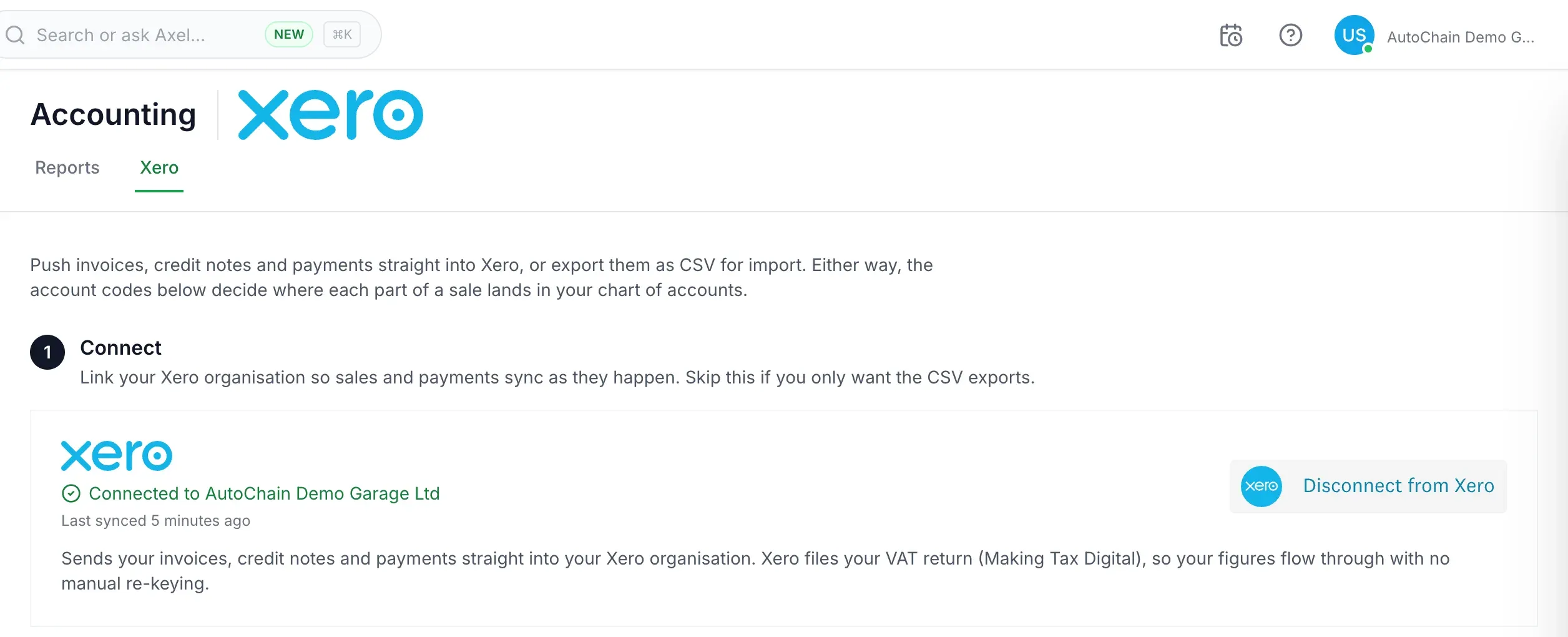Viewport: 1568px width, 637px height.
Task: Select the Xero tab
Action: tap(159, 167)
